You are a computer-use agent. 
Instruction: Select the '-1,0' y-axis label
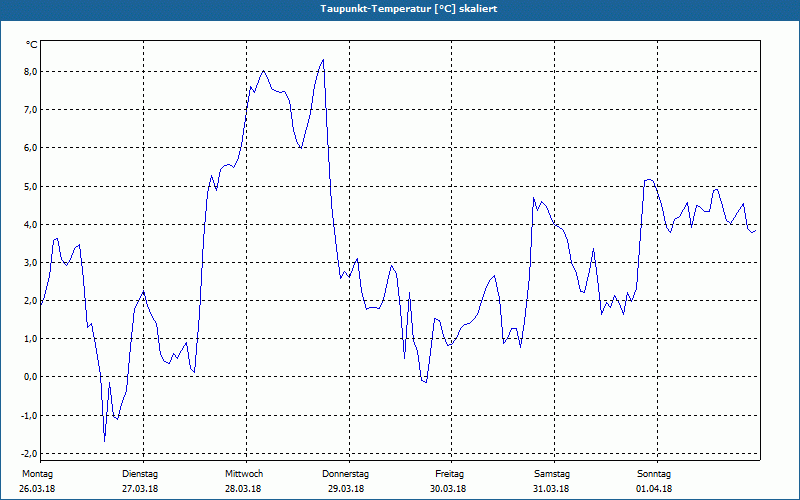[30, 415]
